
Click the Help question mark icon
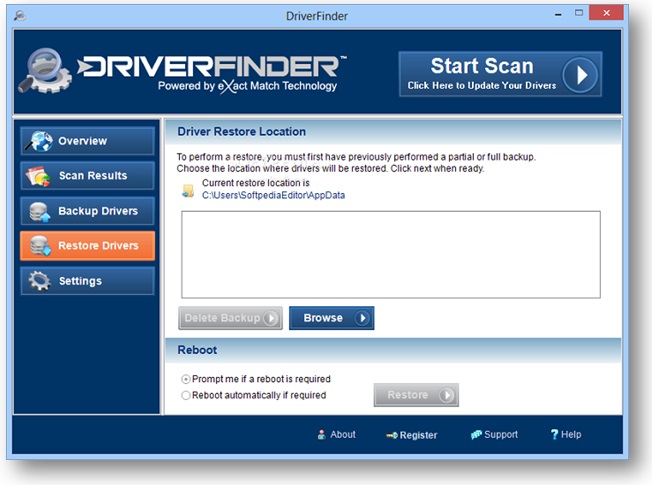pos(554,434)
